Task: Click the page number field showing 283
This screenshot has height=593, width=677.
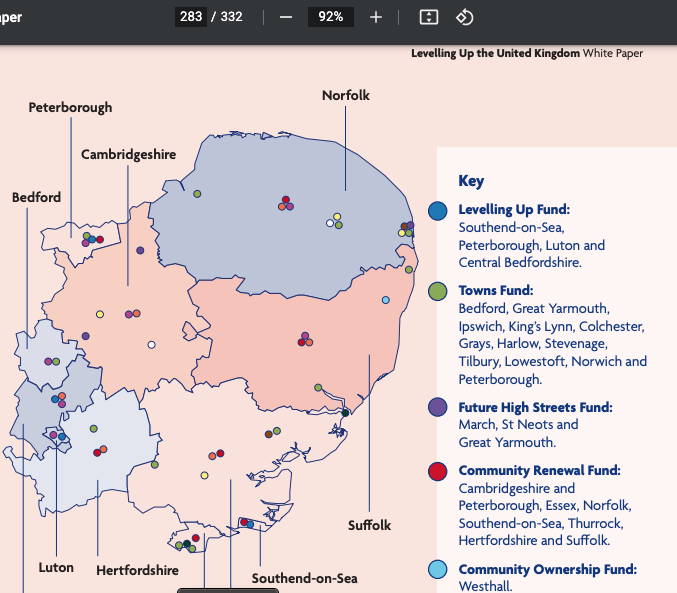Action: click(190, 17)
